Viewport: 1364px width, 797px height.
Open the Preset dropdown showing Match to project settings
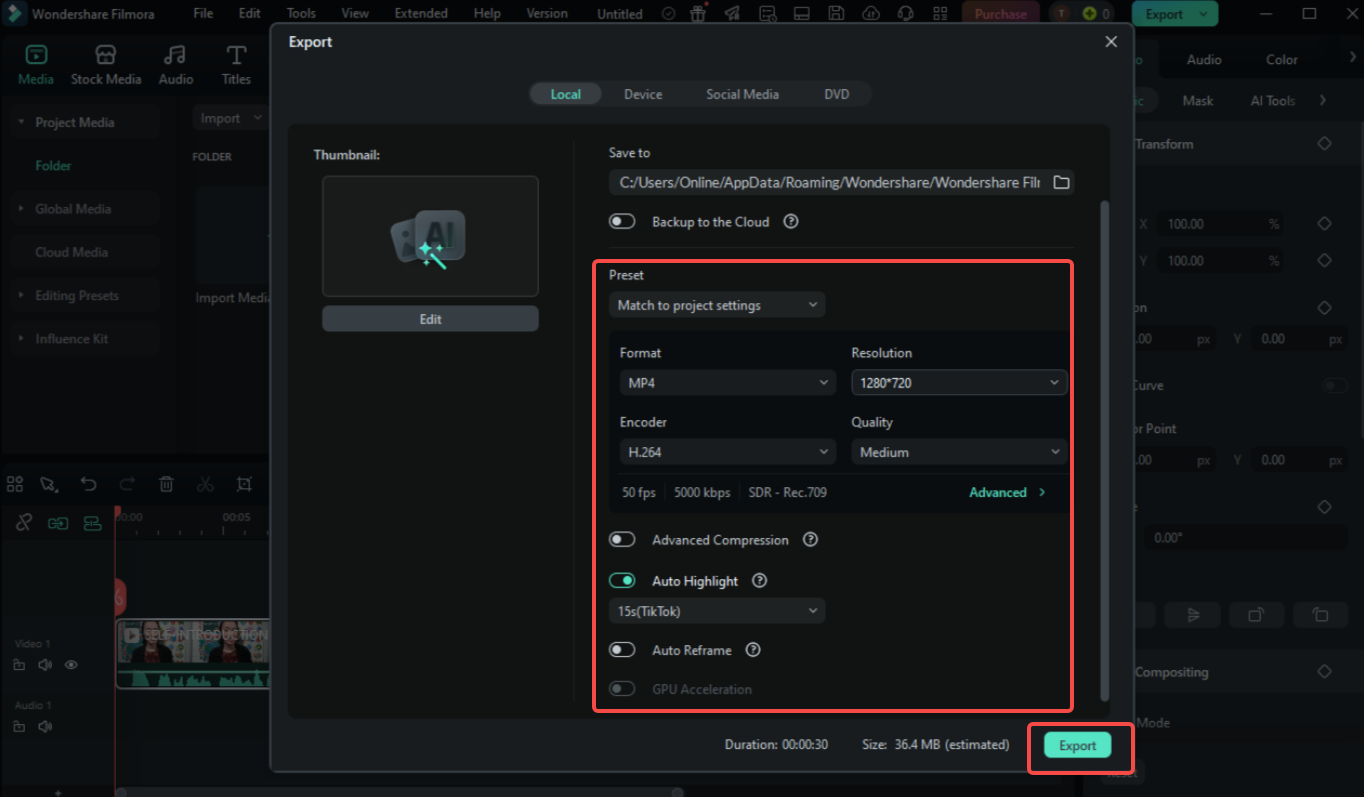tap(716, 304)
